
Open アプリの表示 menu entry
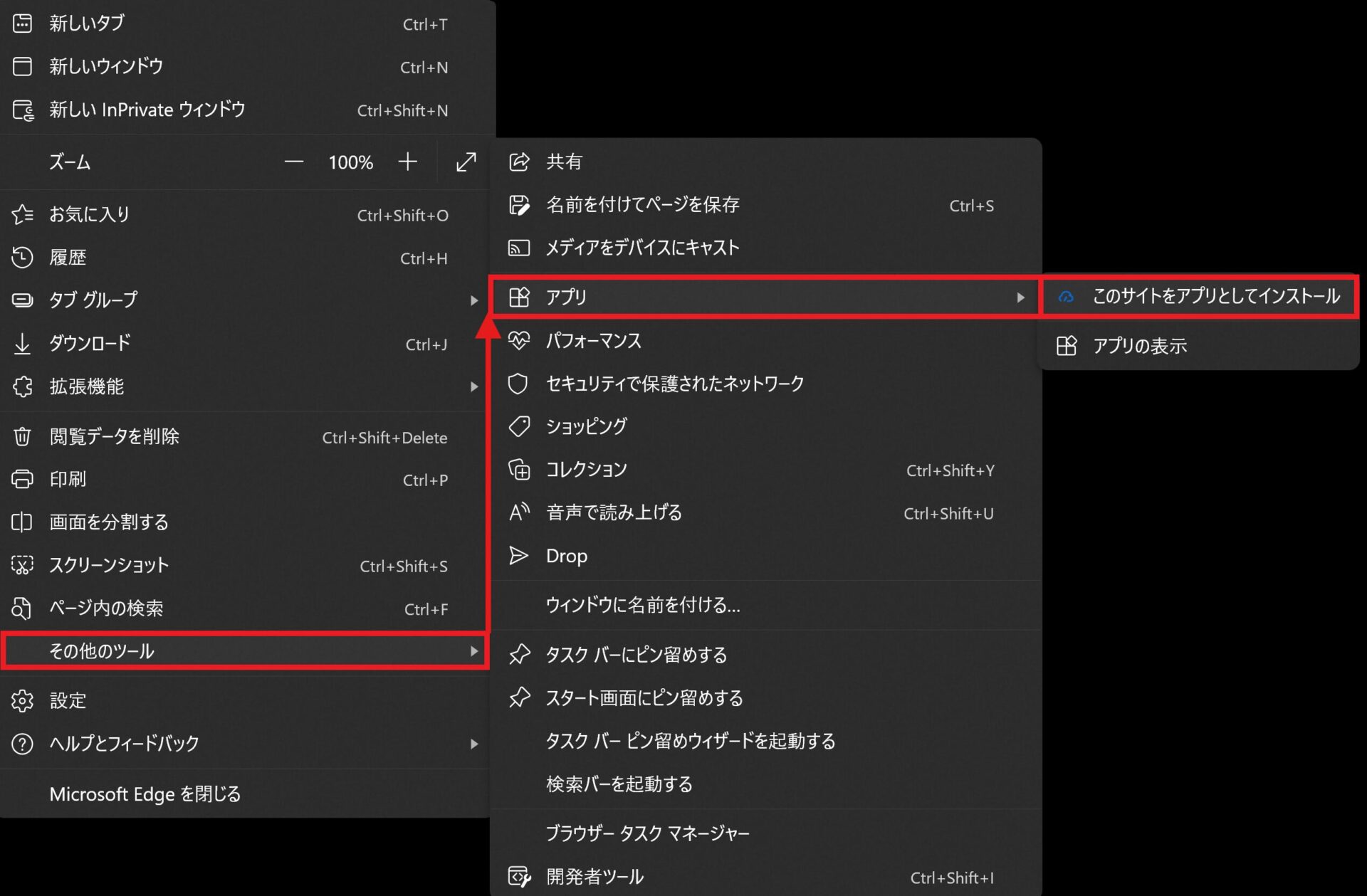pyautogui.click(x=1139, y=346)
